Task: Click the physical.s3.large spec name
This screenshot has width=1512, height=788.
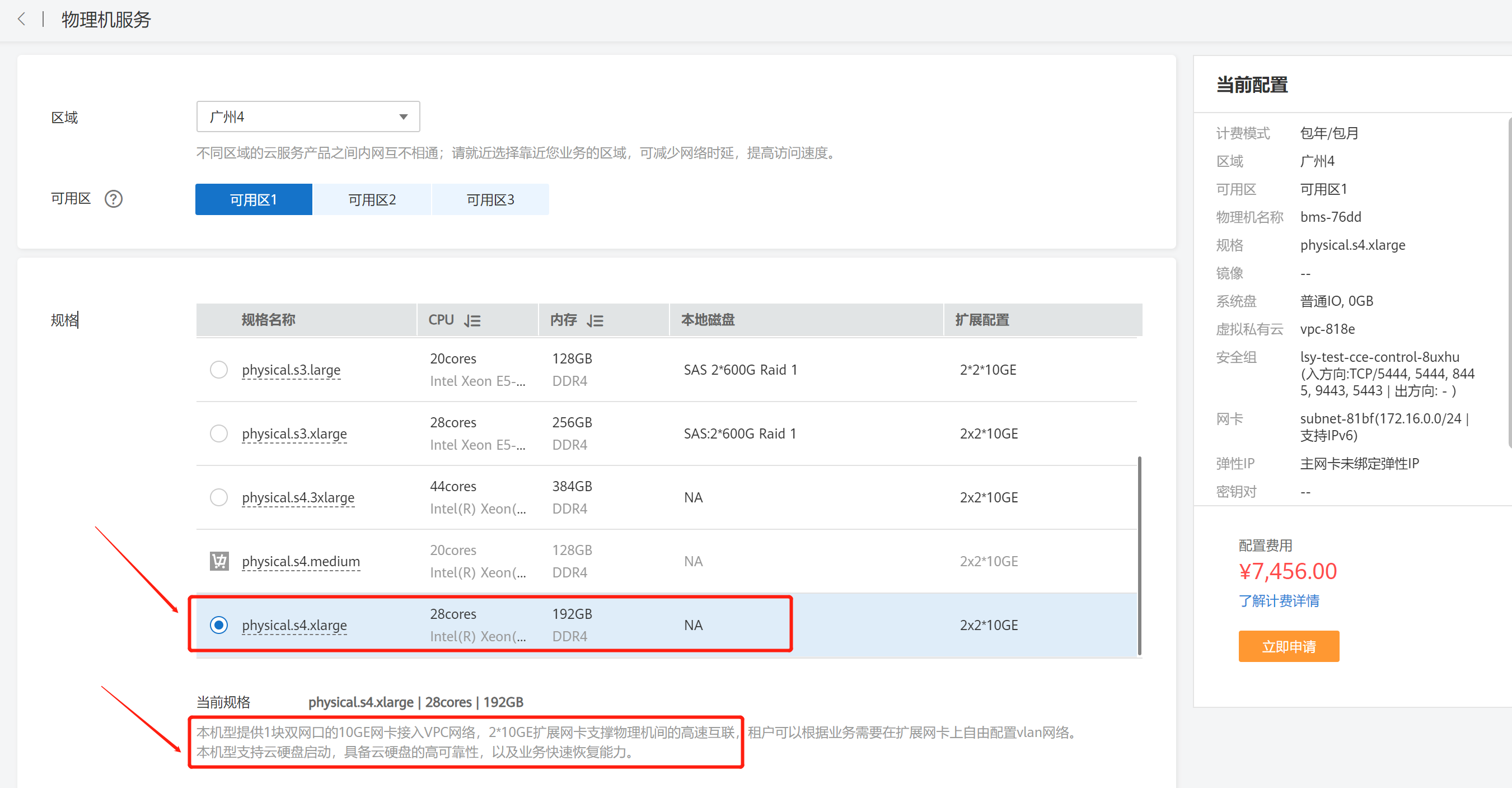Action: tap(291, 370)
